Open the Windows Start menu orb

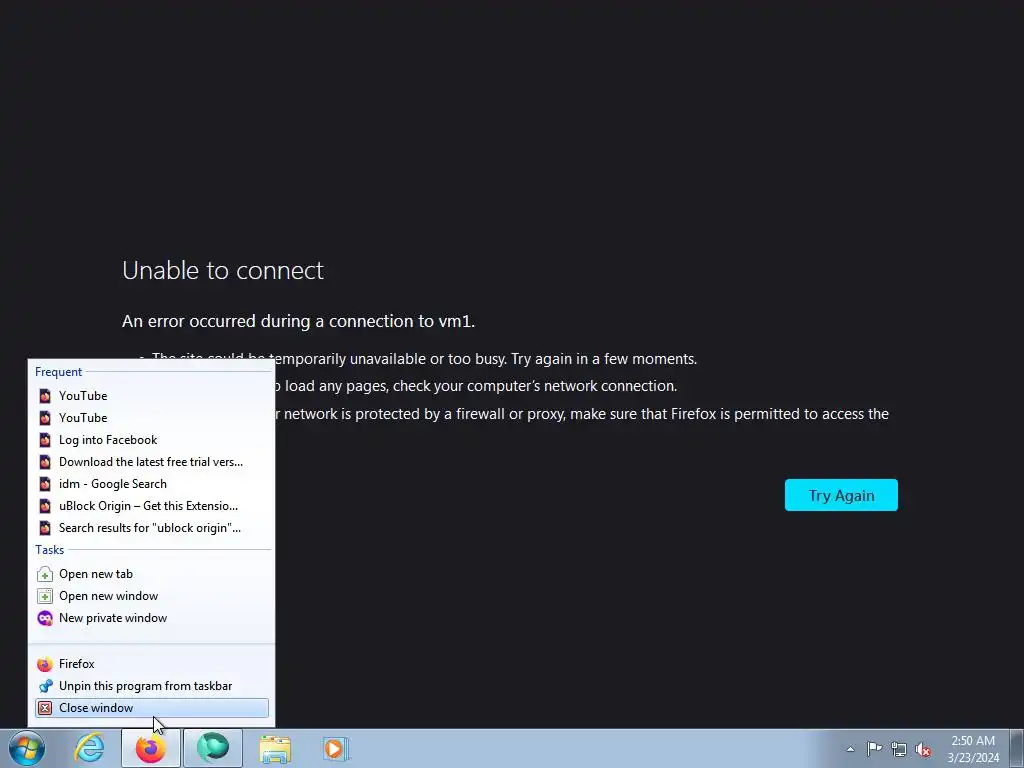pyautogui.click(x=27, y=748)
